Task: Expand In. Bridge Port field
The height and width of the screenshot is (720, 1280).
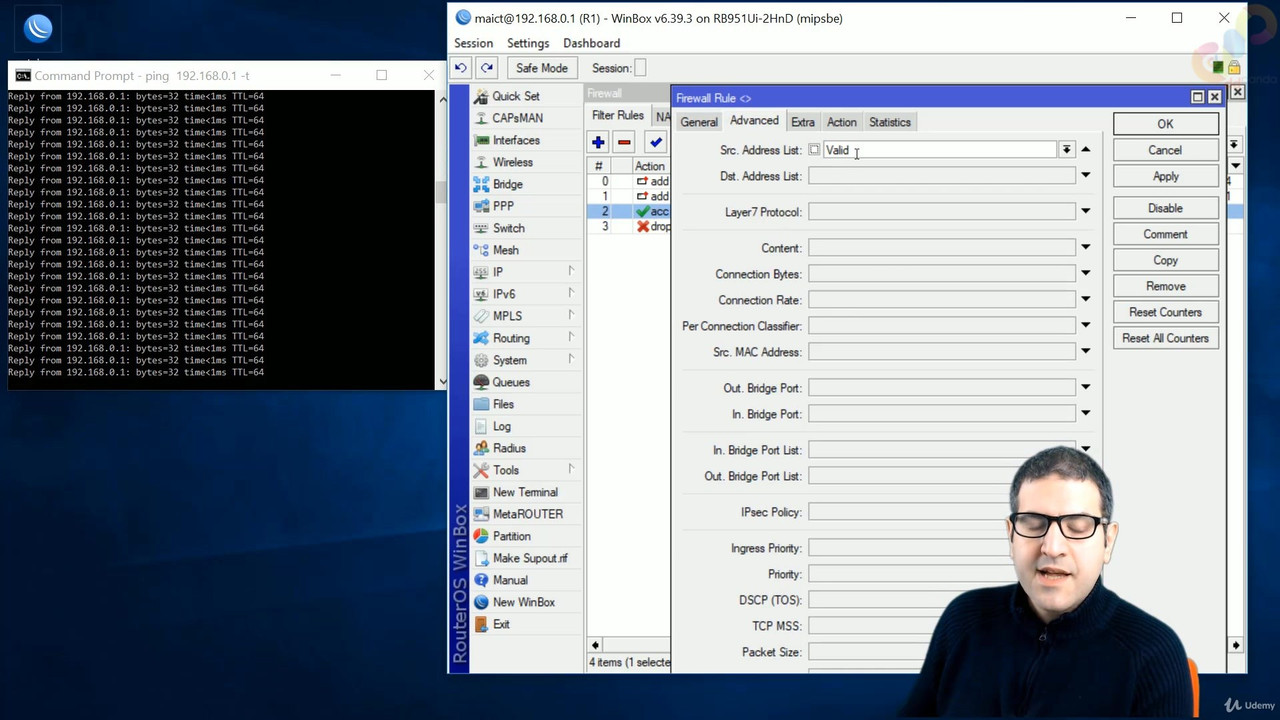Action: click(x=1085, y=414)
